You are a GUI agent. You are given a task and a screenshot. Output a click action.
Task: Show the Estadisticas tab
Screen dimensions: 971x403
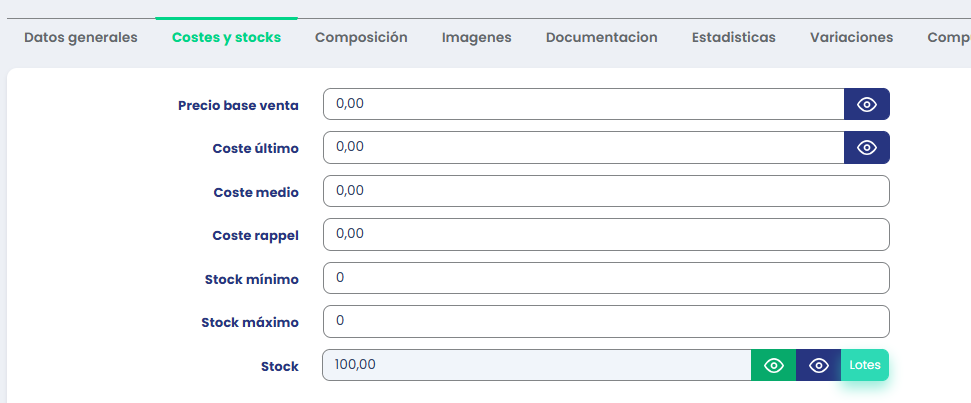pyautogui.click(x=733, y=37)
